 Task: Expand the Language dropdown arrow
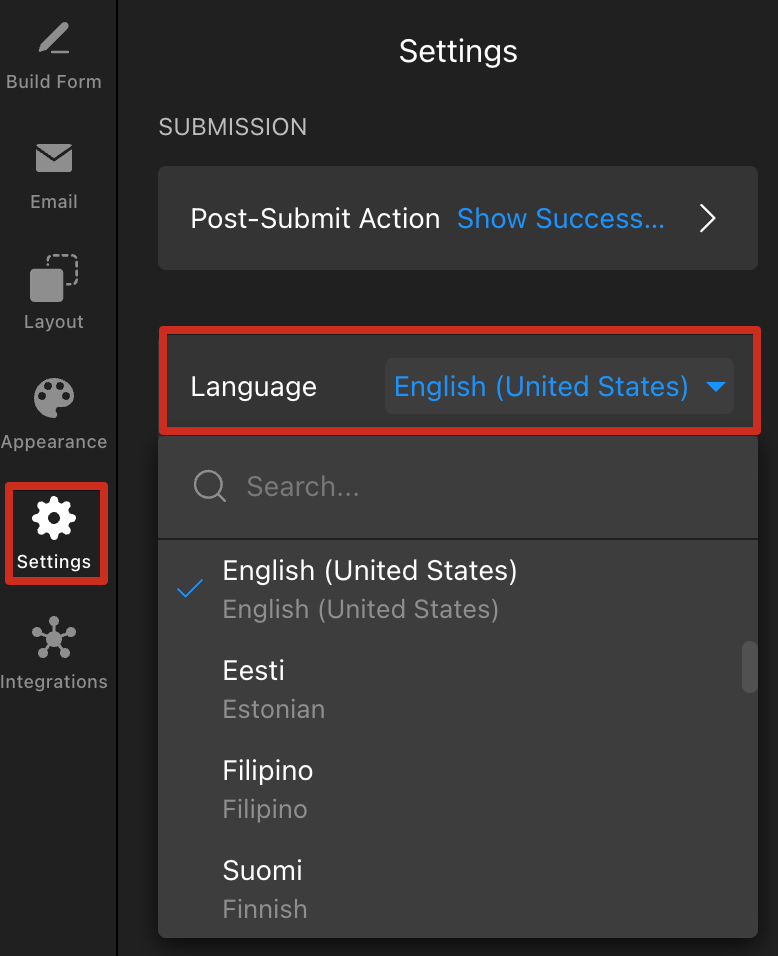tap(715, 387)
